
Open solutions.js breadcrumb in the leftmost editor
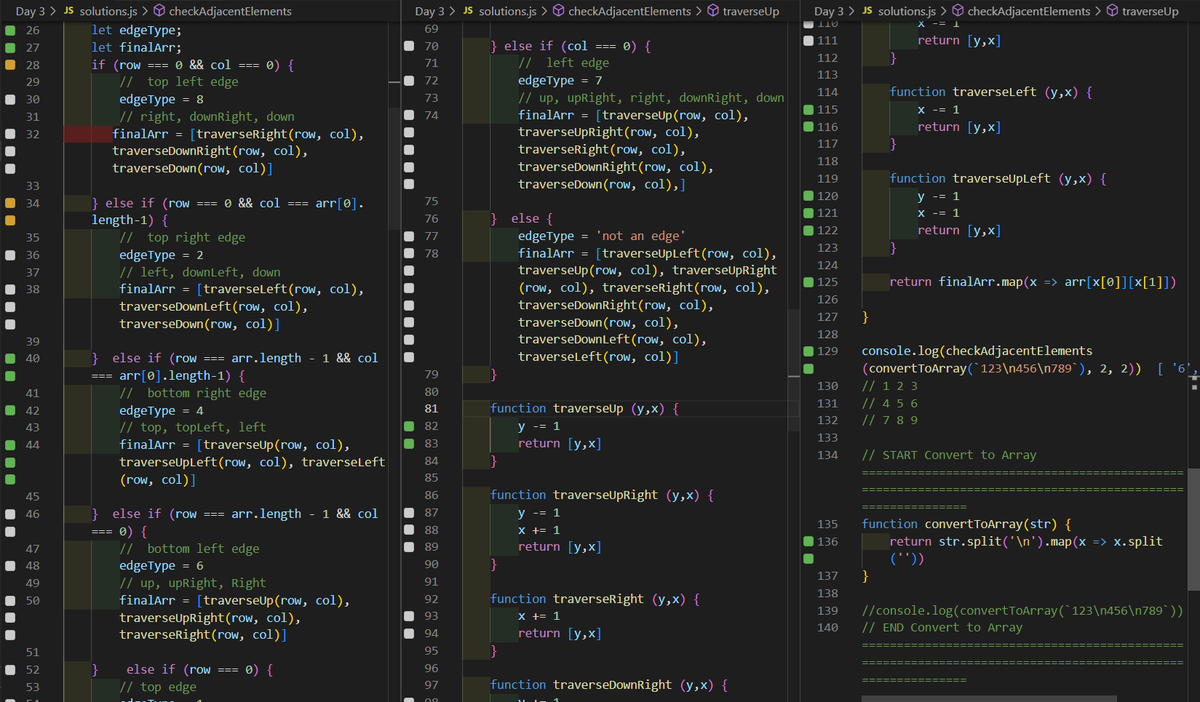[x=108, y=11]
